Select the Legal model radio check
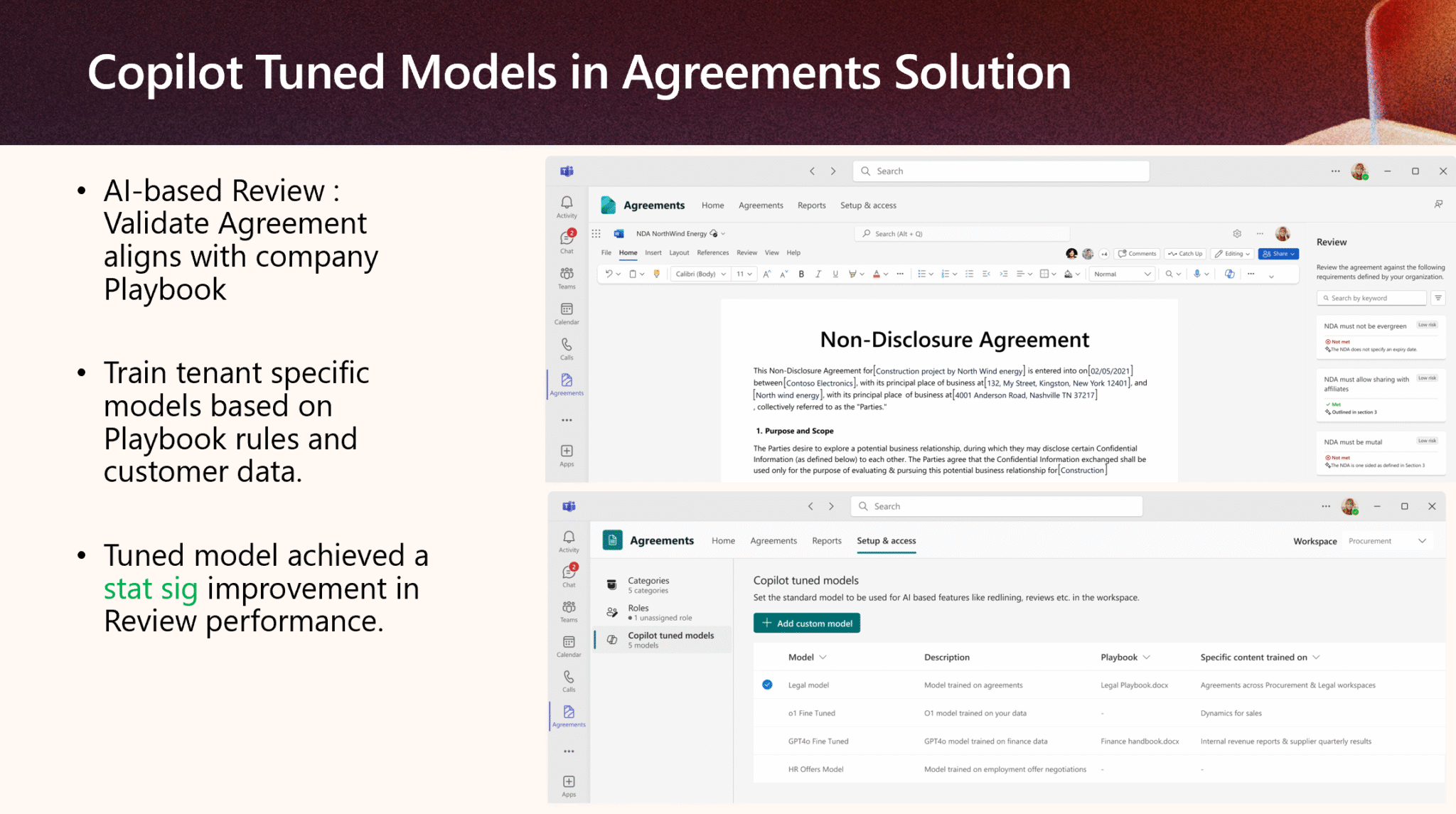1456x814 pixels. [767, 685]
